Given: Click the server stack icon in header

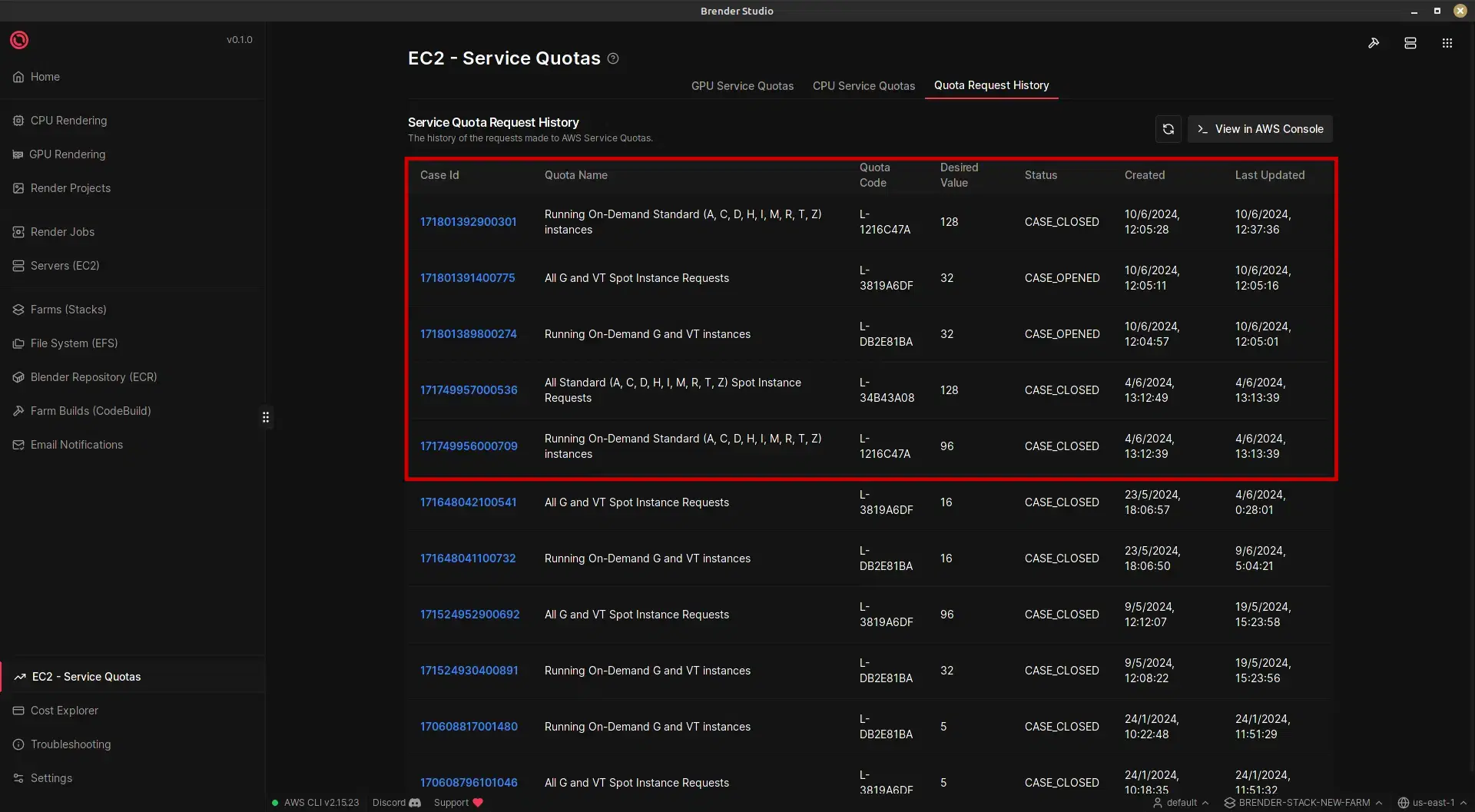Looking at the screenshot, I should click(x=1410, y=43).
